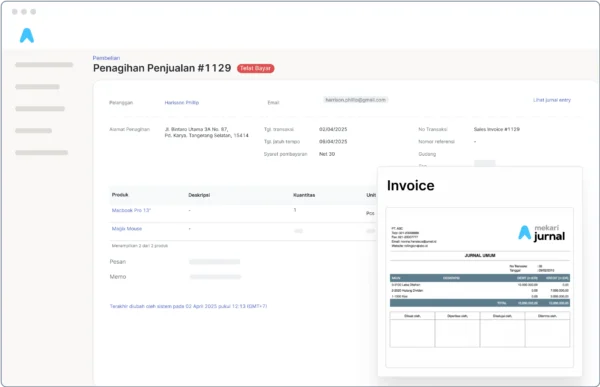Image resolution: width=600 pixels, height=387 pixels.
Task: Click the transaction date 02/04/2025
Action: [333, 129]
